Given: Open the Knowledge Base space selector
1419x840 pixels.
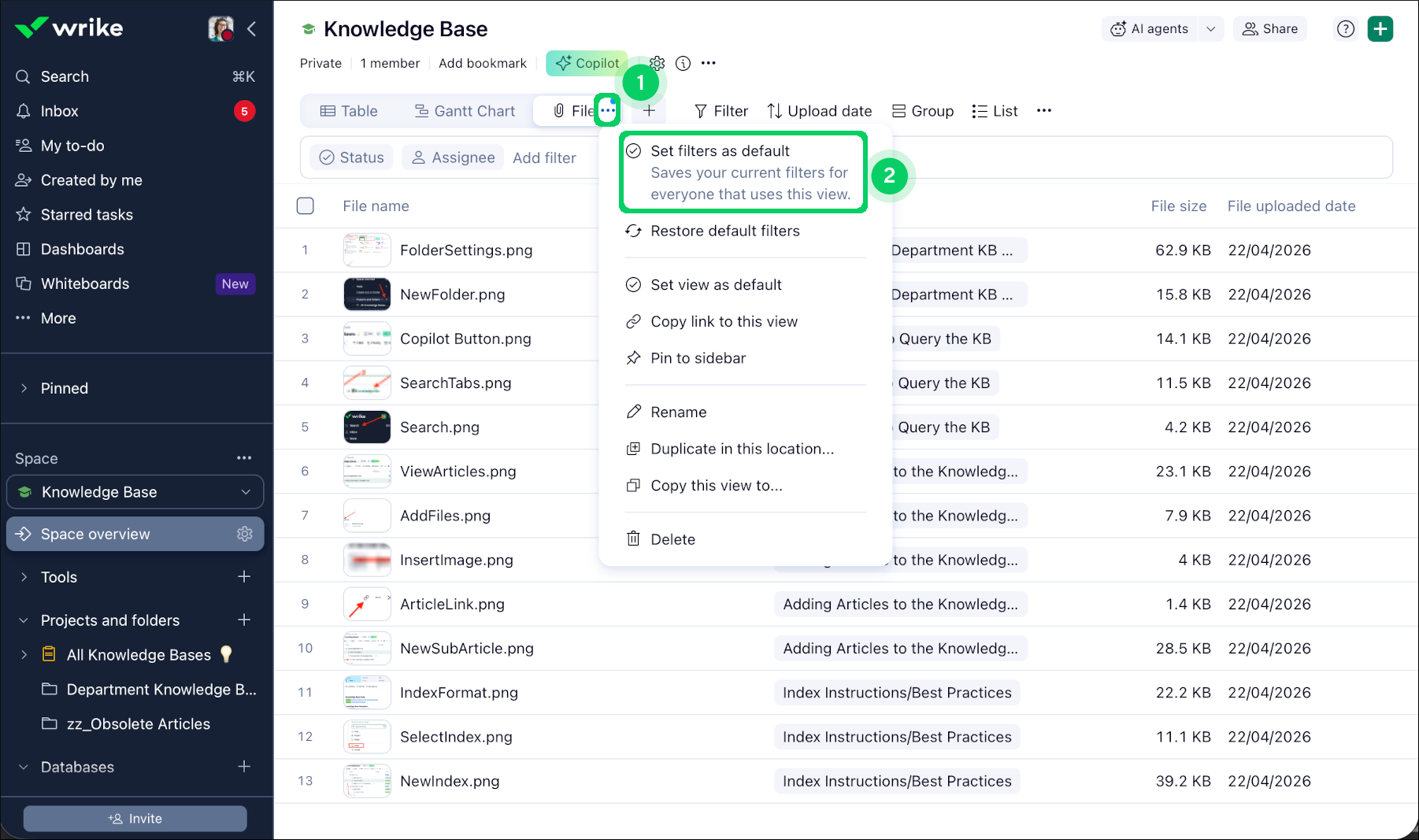Looking at the screenshot, I should [135, 492].
